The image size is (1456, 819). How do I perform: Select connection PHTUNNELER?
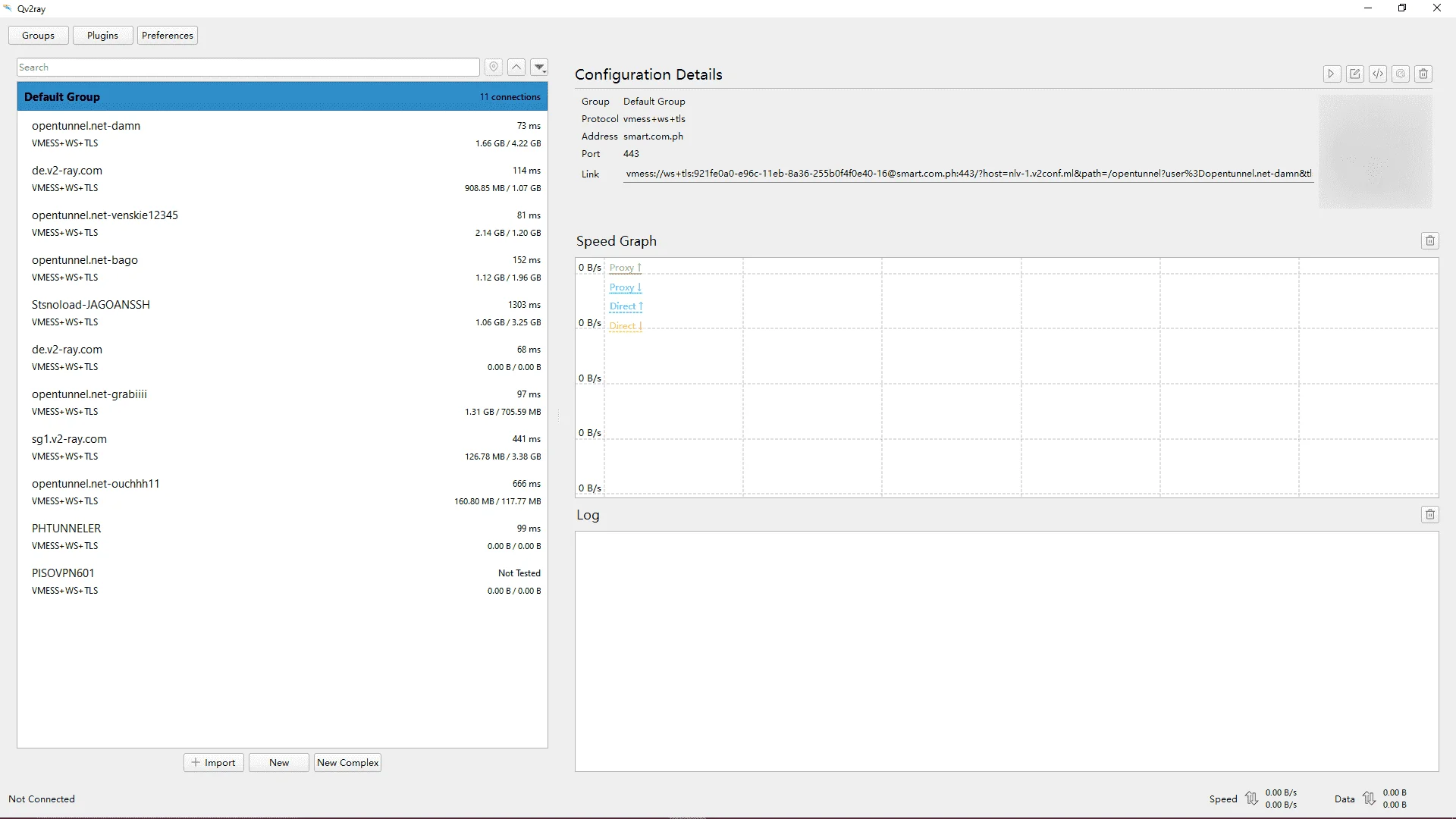pos(282,537)
